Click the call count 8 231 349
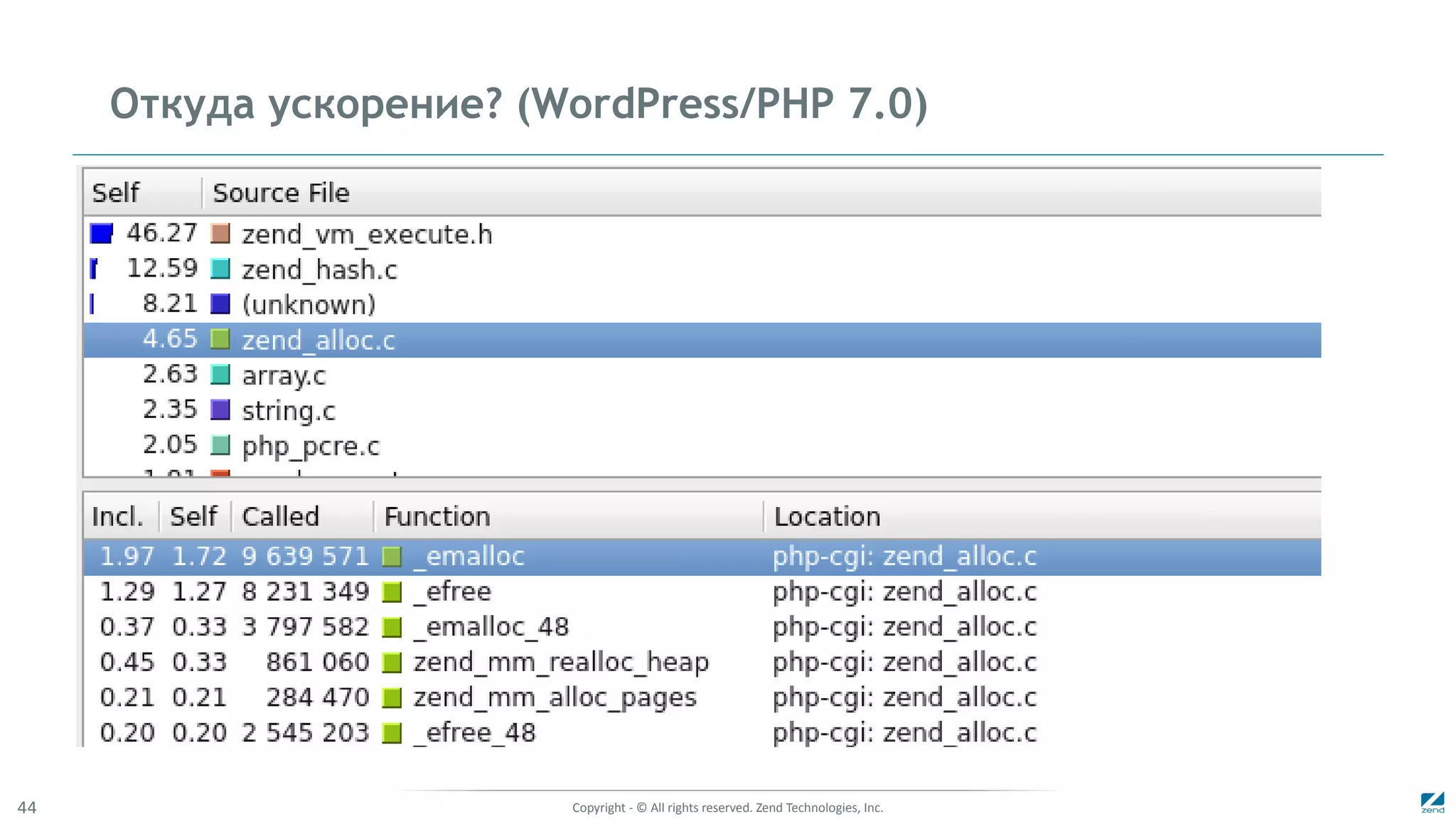 [x=306, y=591]
